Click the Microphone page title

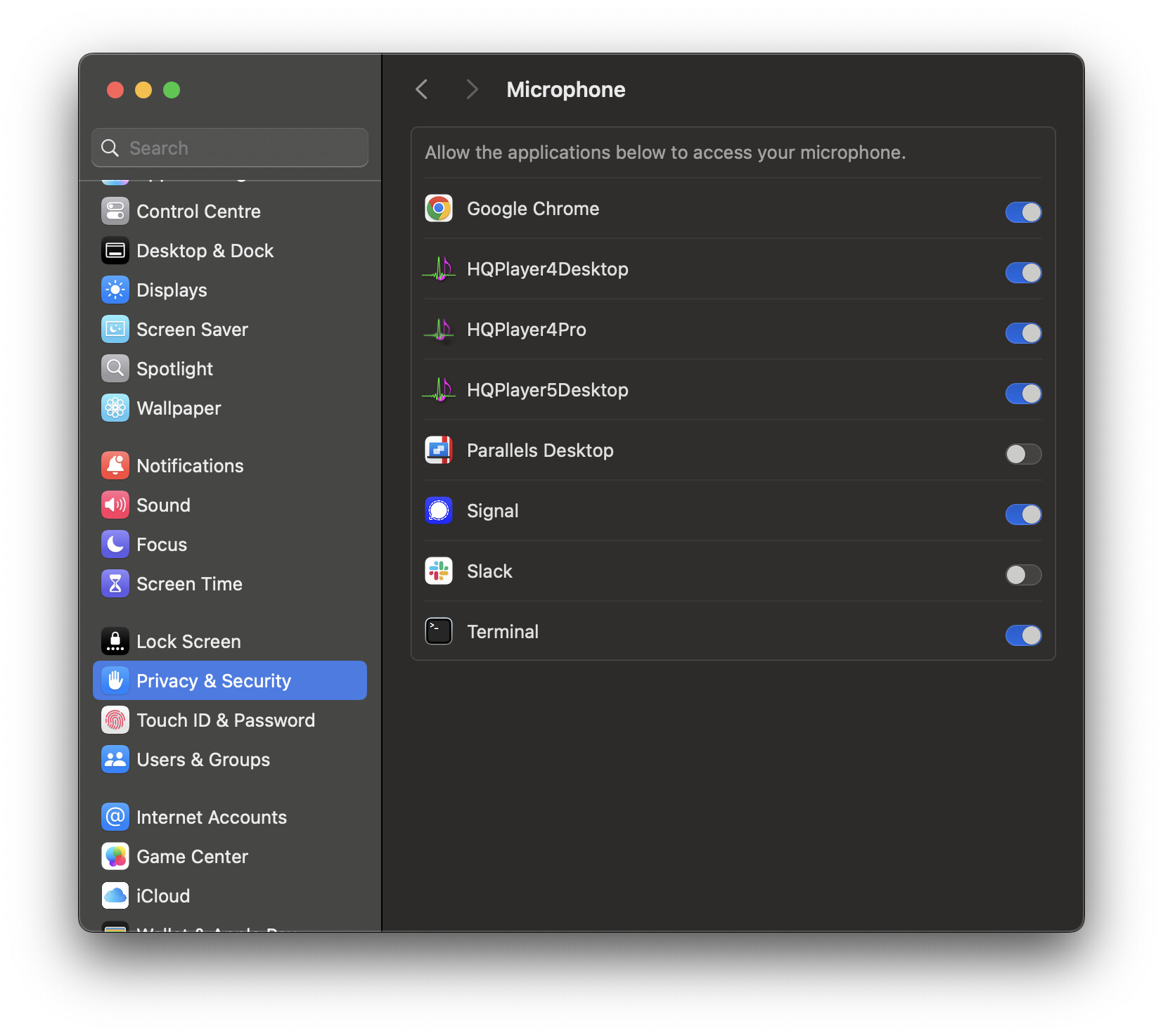coord(566,90)
